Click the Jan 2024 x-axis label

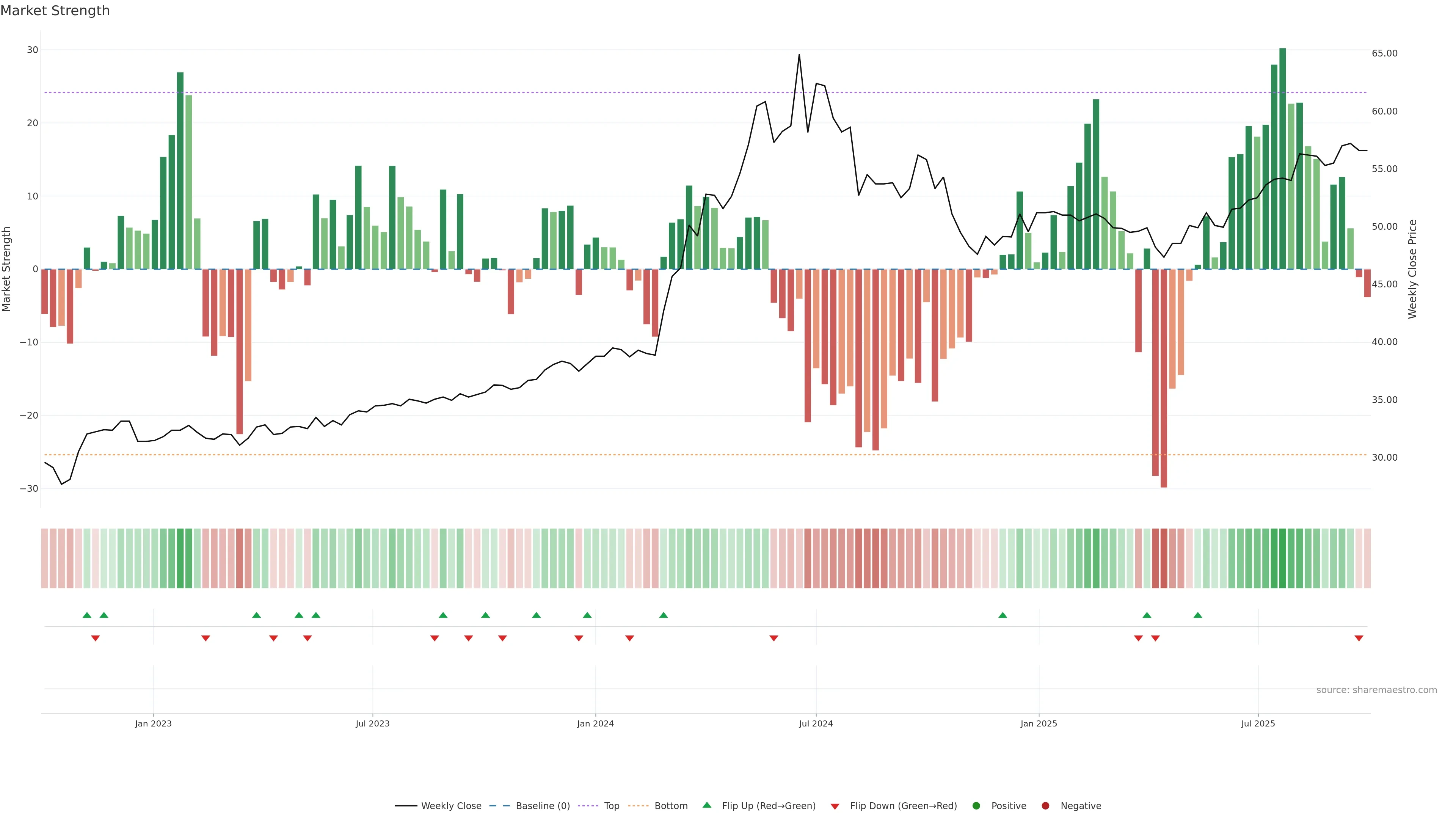tap(595, 723)
